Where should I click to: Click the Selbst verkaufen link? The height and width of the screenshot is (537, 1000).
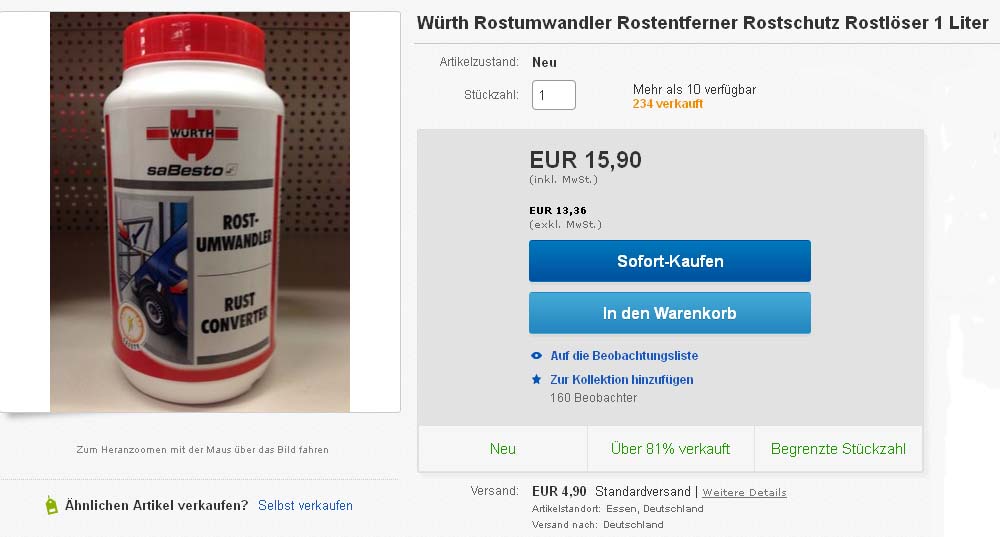tap(305, 506)
